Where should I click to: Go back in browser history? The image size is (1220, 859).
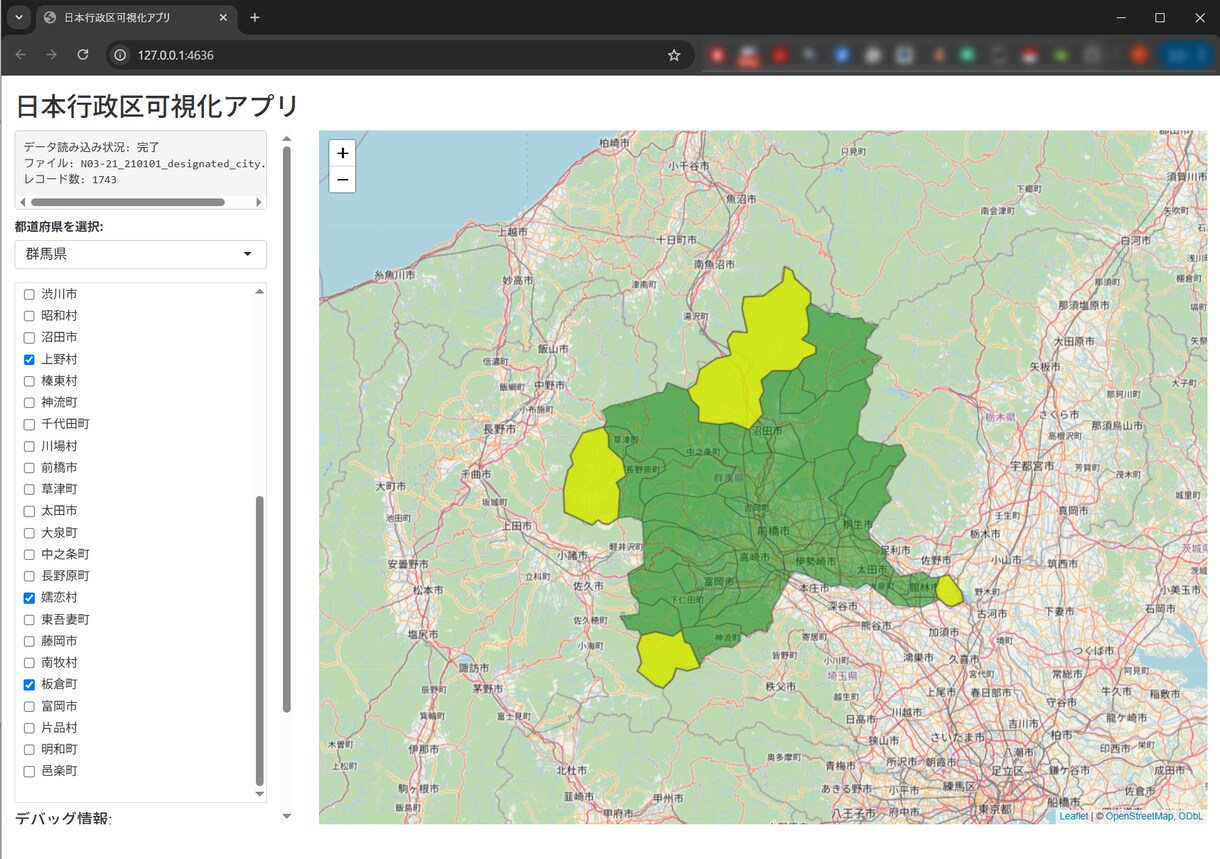[x=21, y=55]
